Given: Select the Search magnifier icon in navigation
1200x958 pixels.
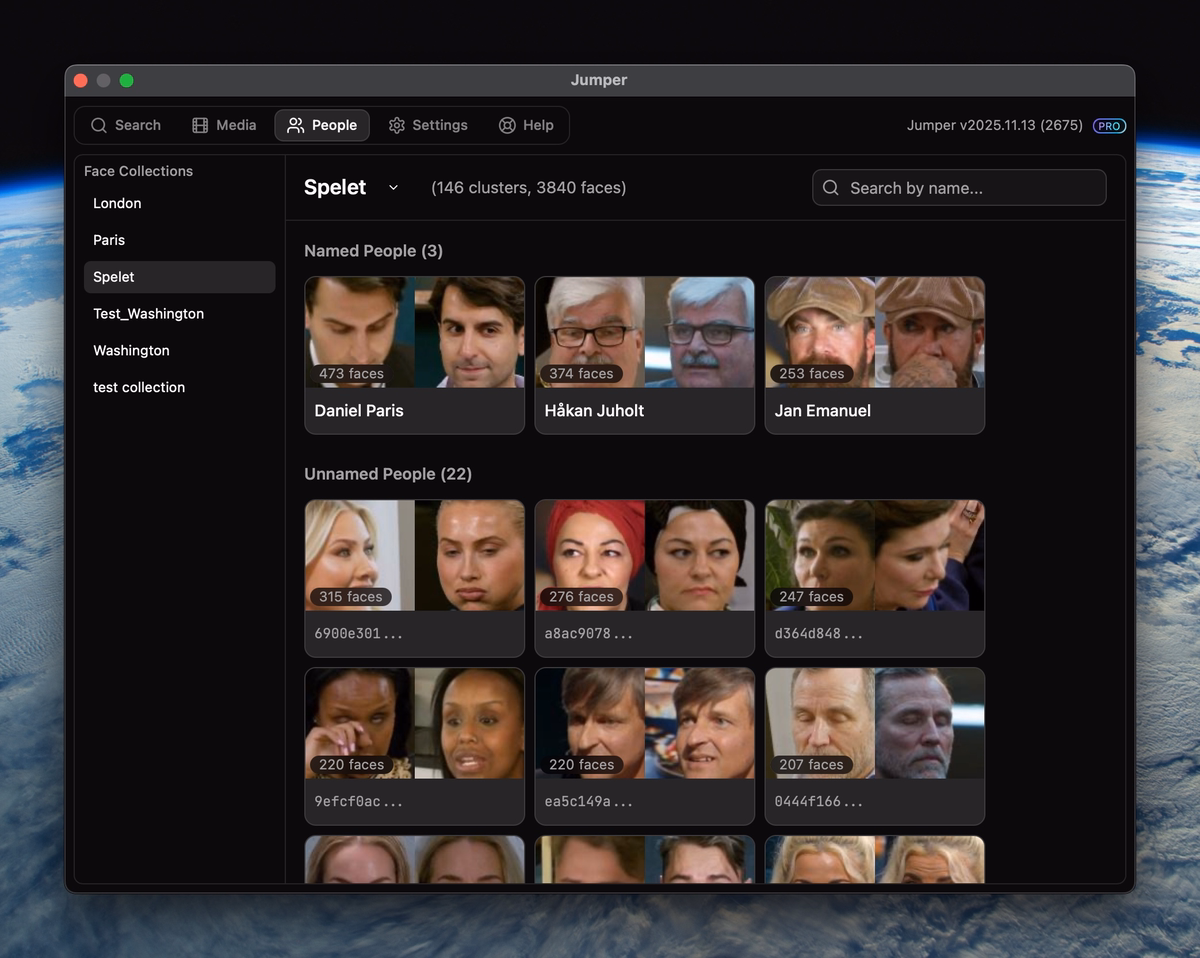Looking at the screenshot, I should [99, 125].
